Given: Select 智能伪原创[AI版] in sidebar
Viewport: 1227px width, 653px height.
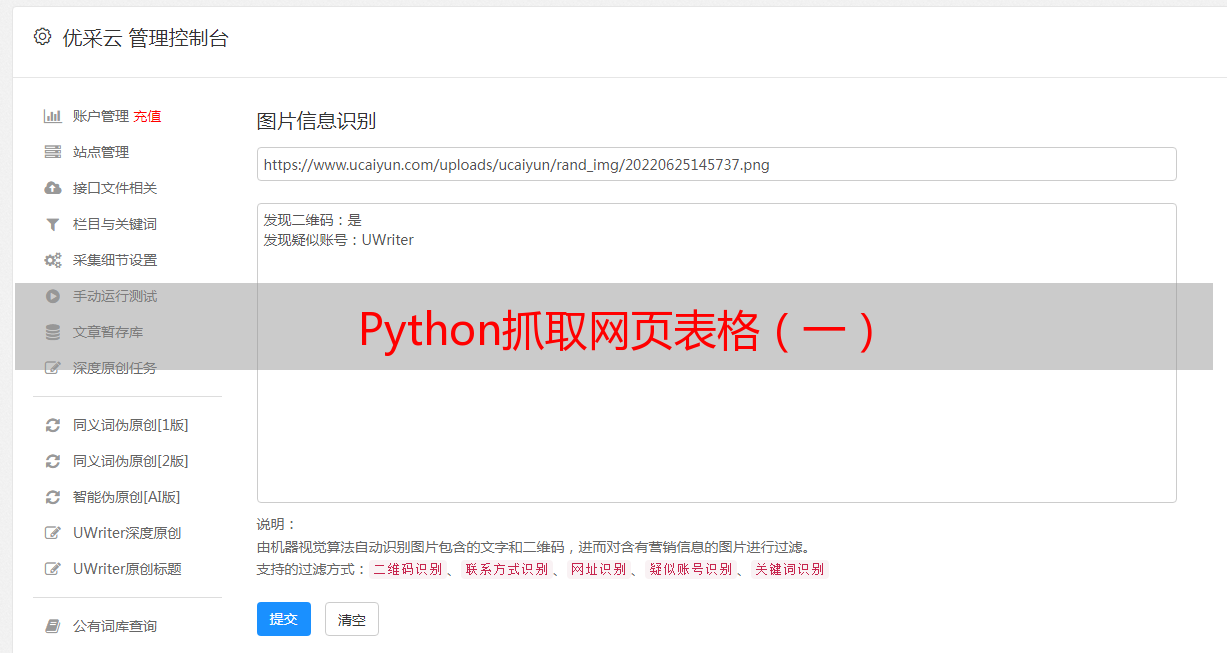Looking at the screenshot, I should 127,497.
